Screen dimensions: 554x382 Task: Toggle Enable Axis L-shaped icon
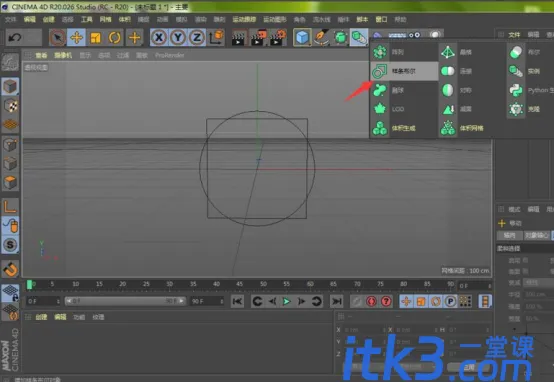click(10, 206)
